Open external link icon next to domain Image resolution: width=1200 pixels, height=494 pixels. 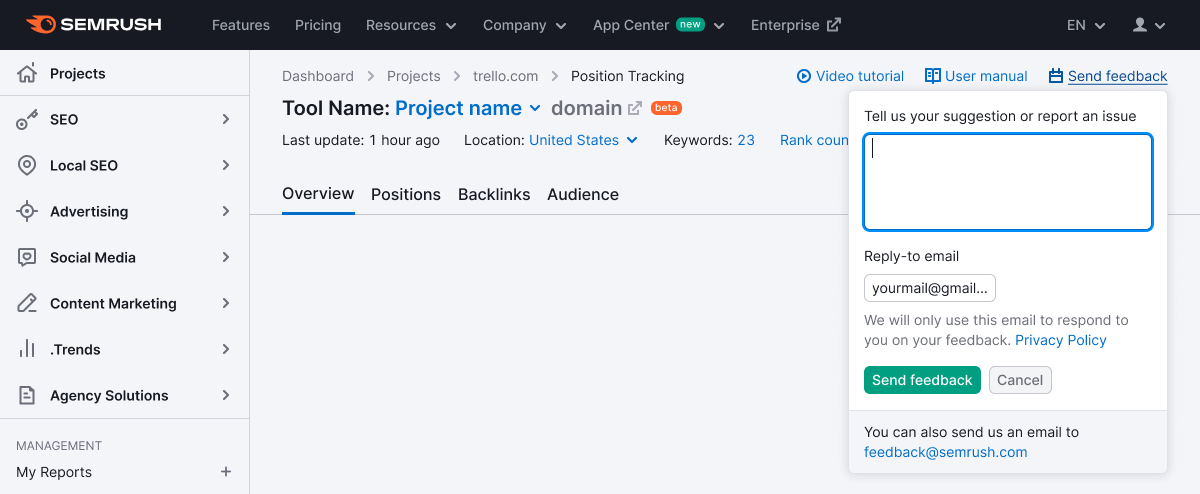[x=634, y=108]
